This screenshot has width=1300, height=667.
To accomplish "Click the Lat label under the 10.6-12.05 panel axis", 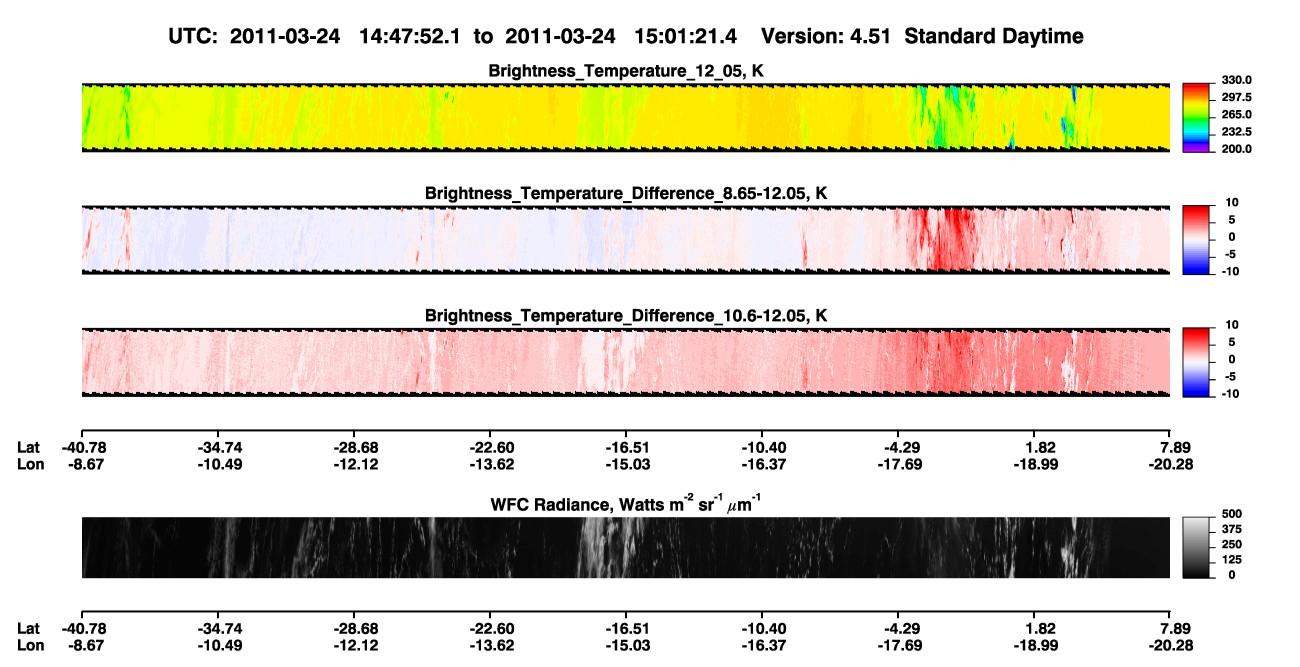I will pos(29,448).
